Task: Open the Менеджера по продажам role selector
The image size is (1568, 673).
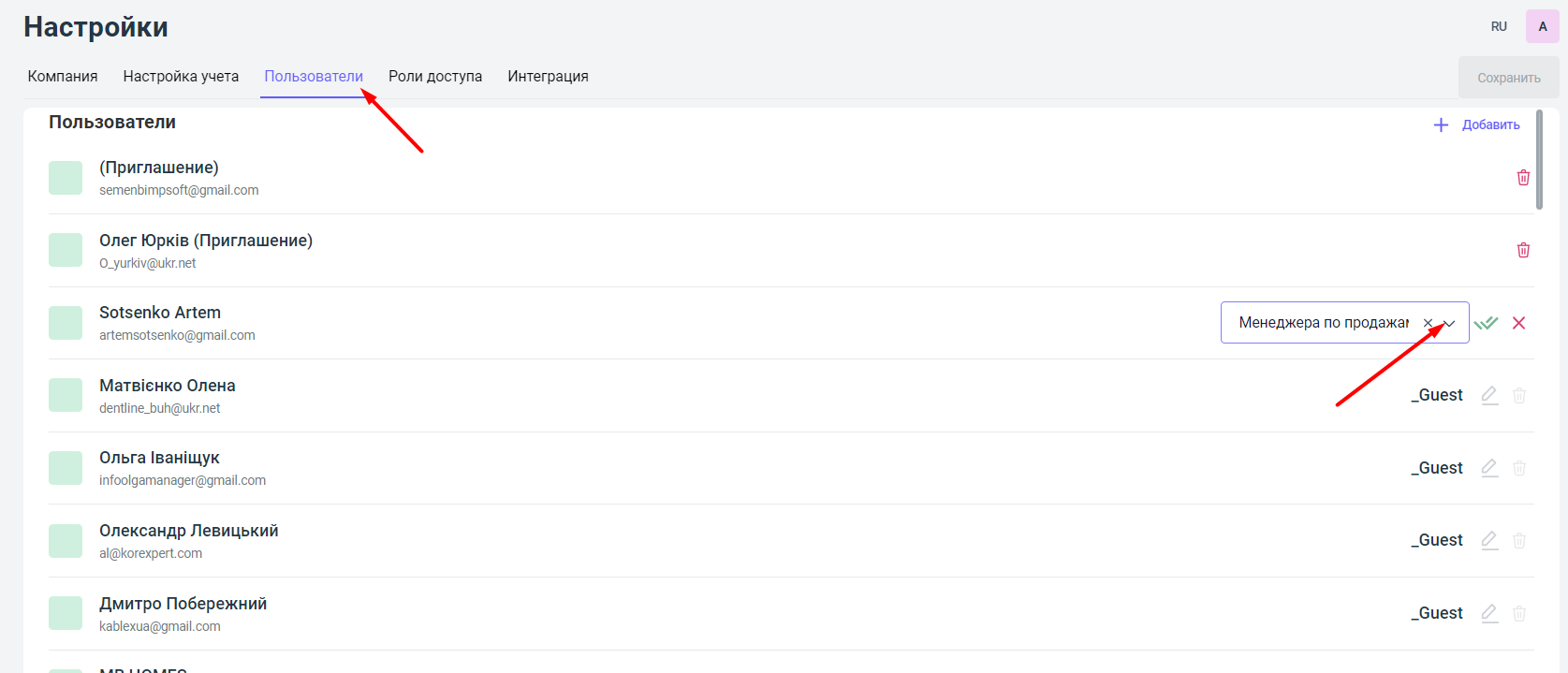Action: tap(1322, 323)
